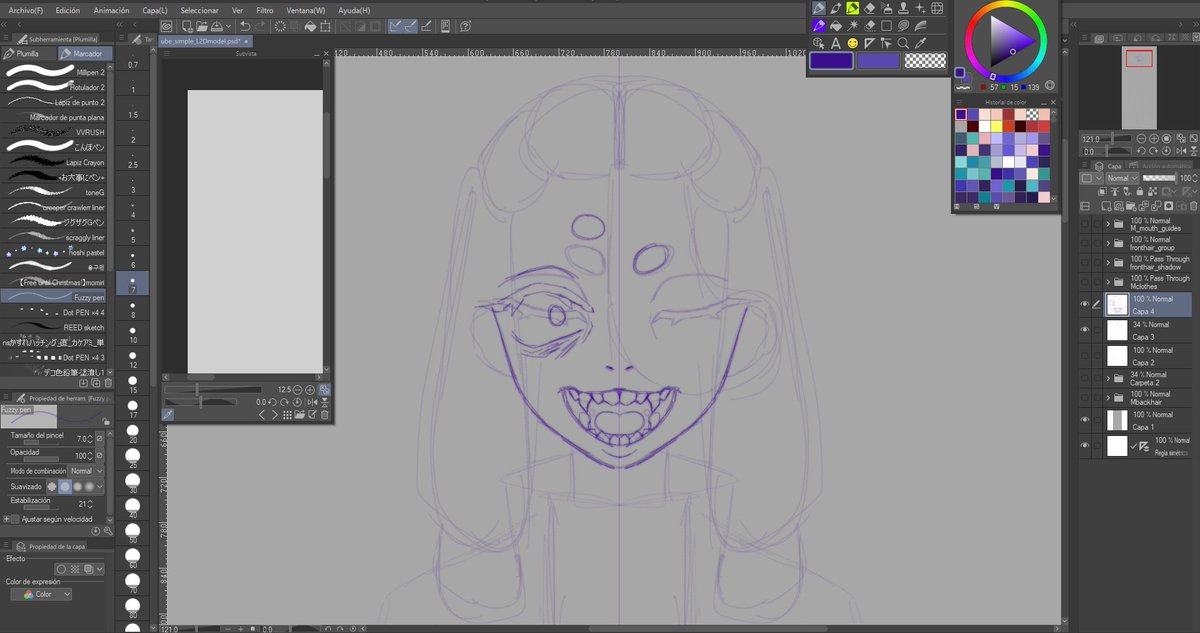Select the rectangle Figure tool
1200x633 pixels.
click(886, 25)
